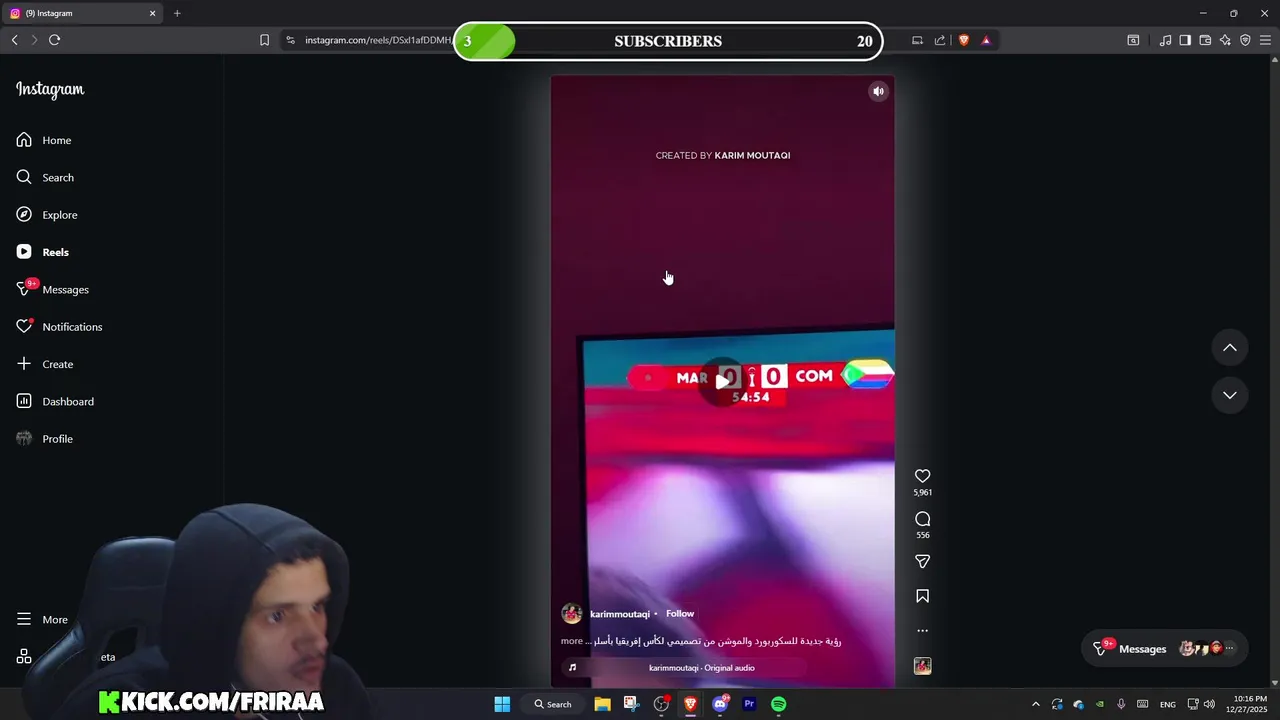Go to your Profile page

click(45, 439)
